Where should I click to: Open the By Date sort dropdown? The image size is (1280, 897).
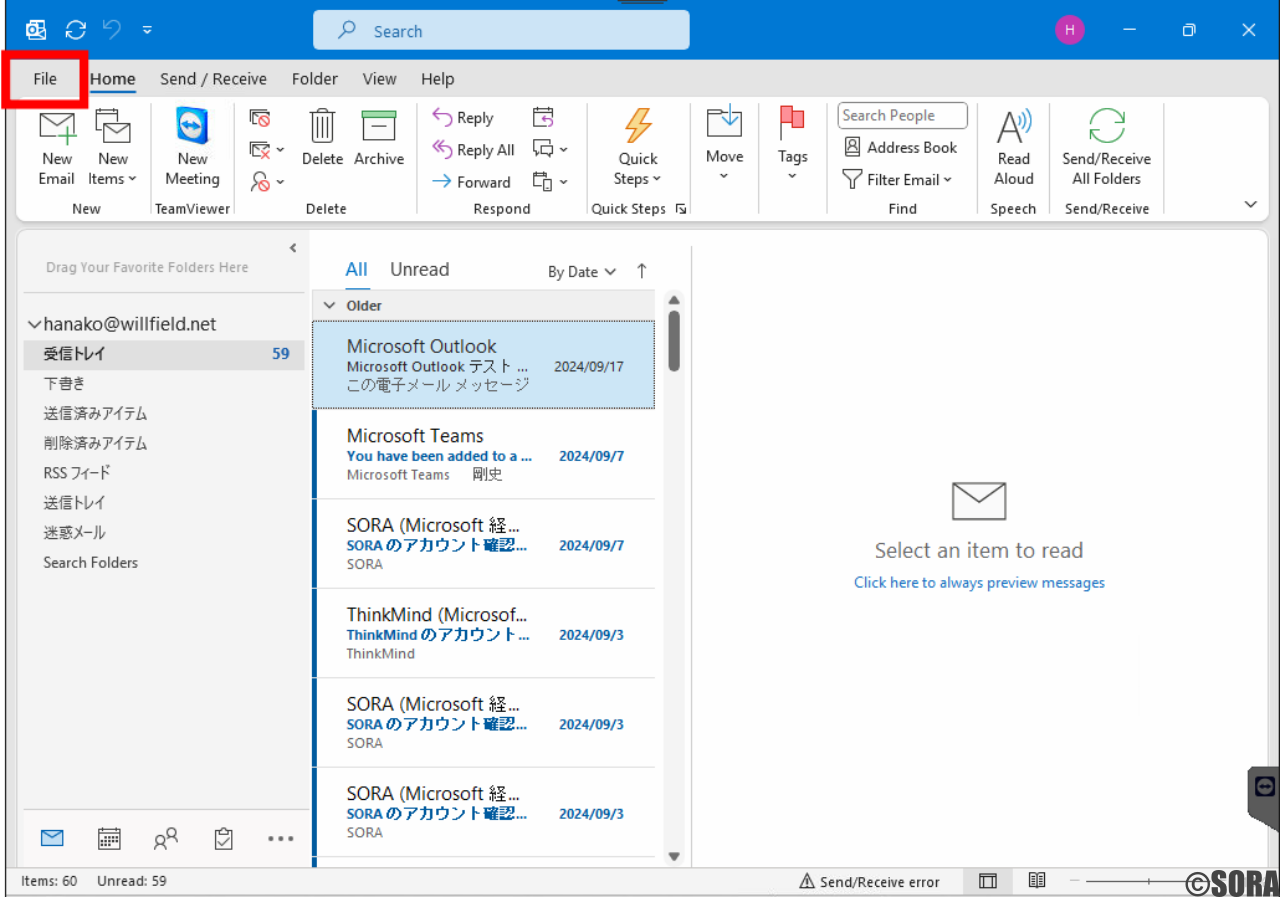pyautogui.click(x=581, y=271)
